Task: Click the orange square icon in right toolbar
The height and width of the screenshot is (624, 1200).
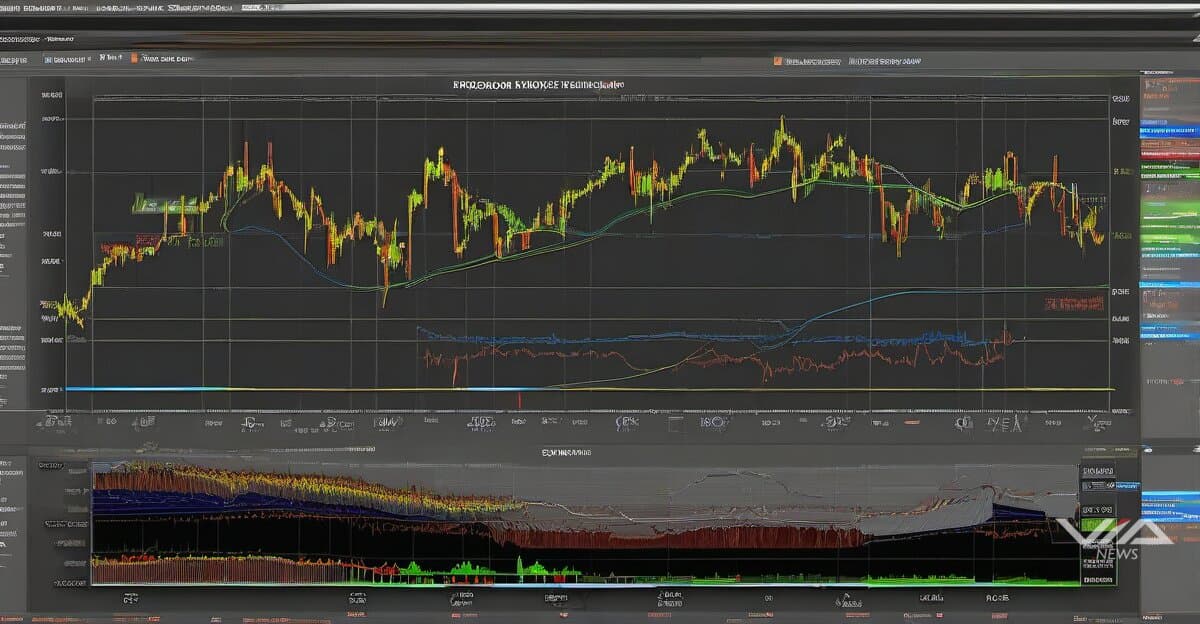Action: coord(778,61)
